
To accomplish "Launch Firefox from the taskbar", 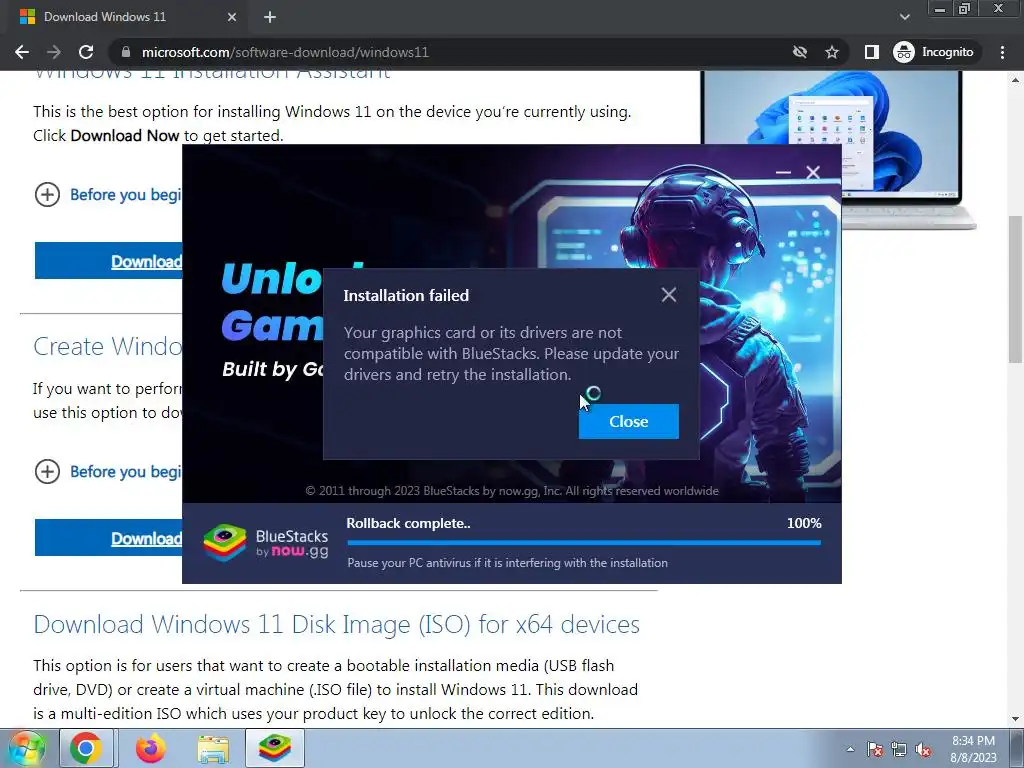I will point(150,748).
